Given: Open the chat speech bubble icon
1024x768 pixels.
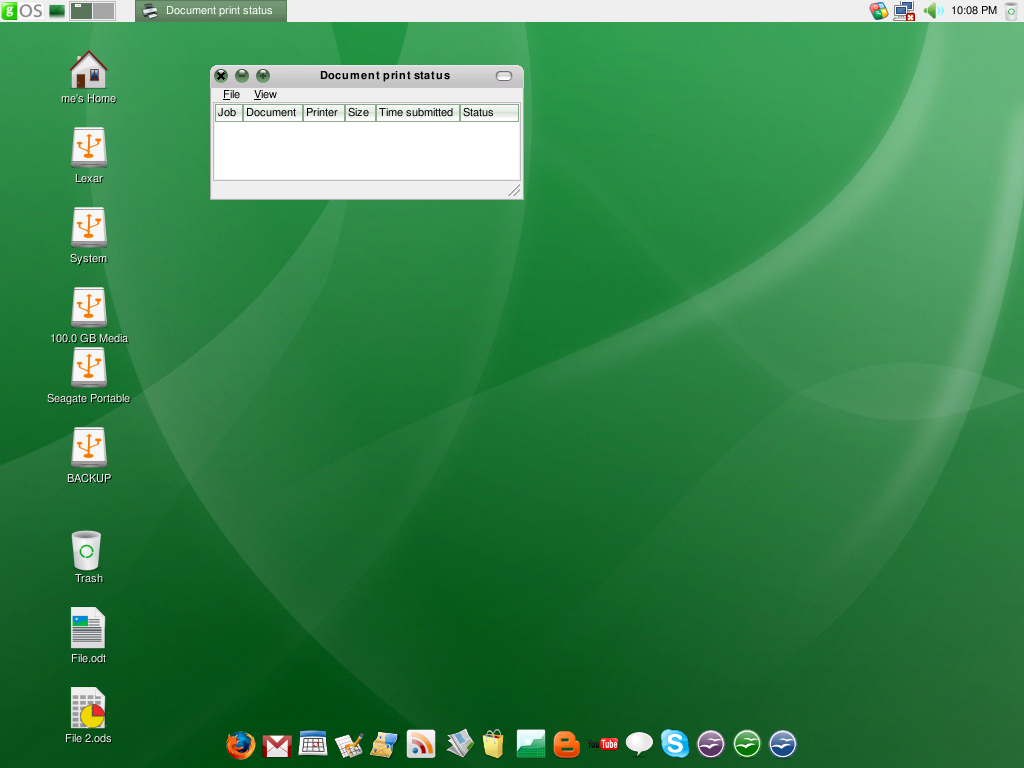Looking at the screenshot, I should (639, 744).
